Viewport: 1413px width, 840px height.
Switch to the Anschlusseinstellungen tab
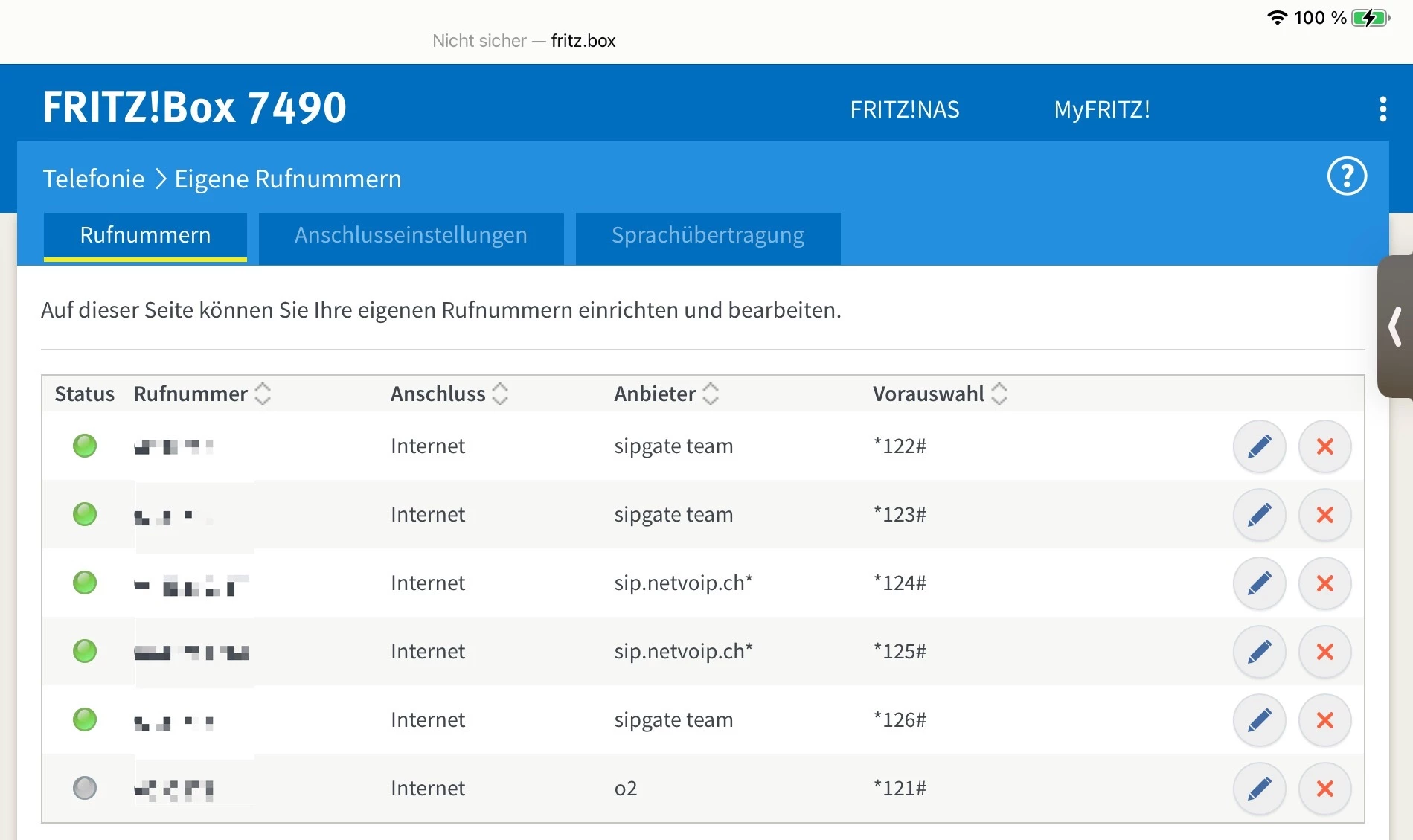411,236
